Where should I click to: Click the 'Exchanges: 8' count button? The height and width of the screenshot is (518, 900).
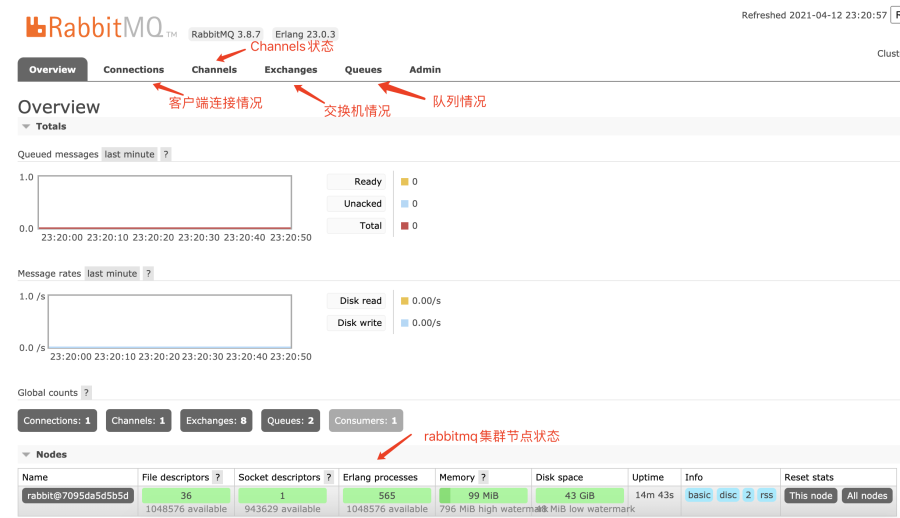[x=216, y=421]
